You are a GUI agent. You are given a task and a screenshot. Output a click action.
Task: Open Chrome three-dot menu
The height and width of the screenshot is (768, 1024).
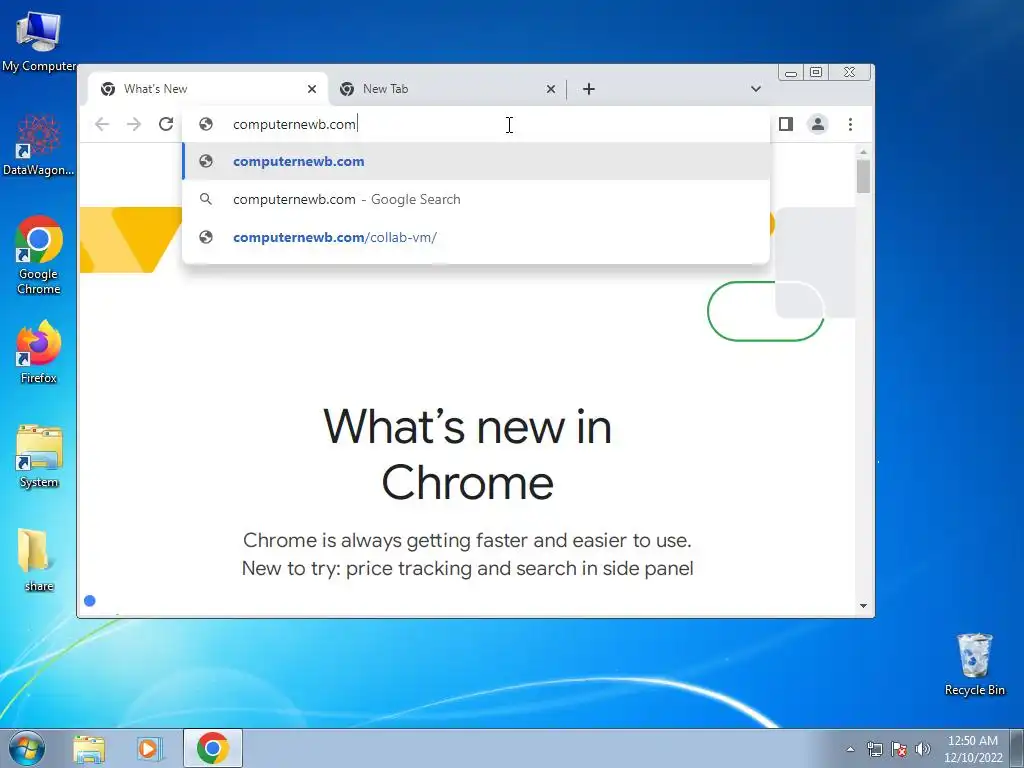(x=850, y=124)
